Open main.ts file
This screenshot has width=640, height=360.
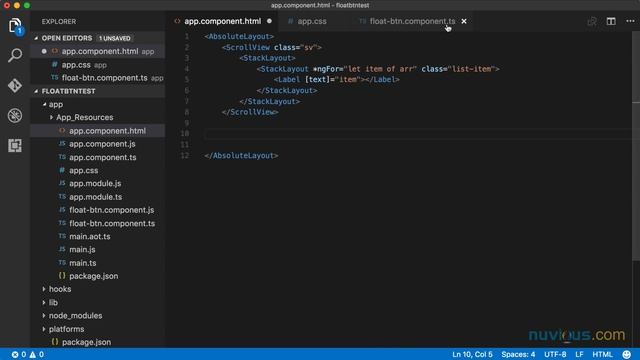coord(98,263)
